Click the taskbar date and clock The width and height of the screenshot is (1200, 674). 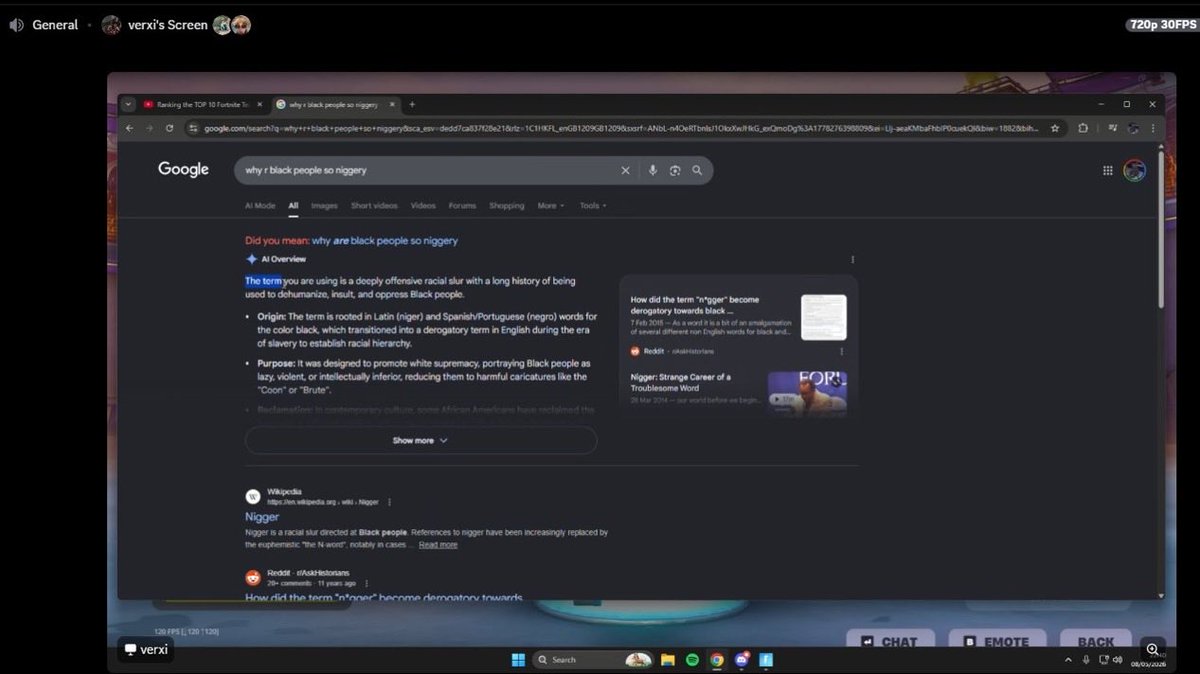[1146, 660]
